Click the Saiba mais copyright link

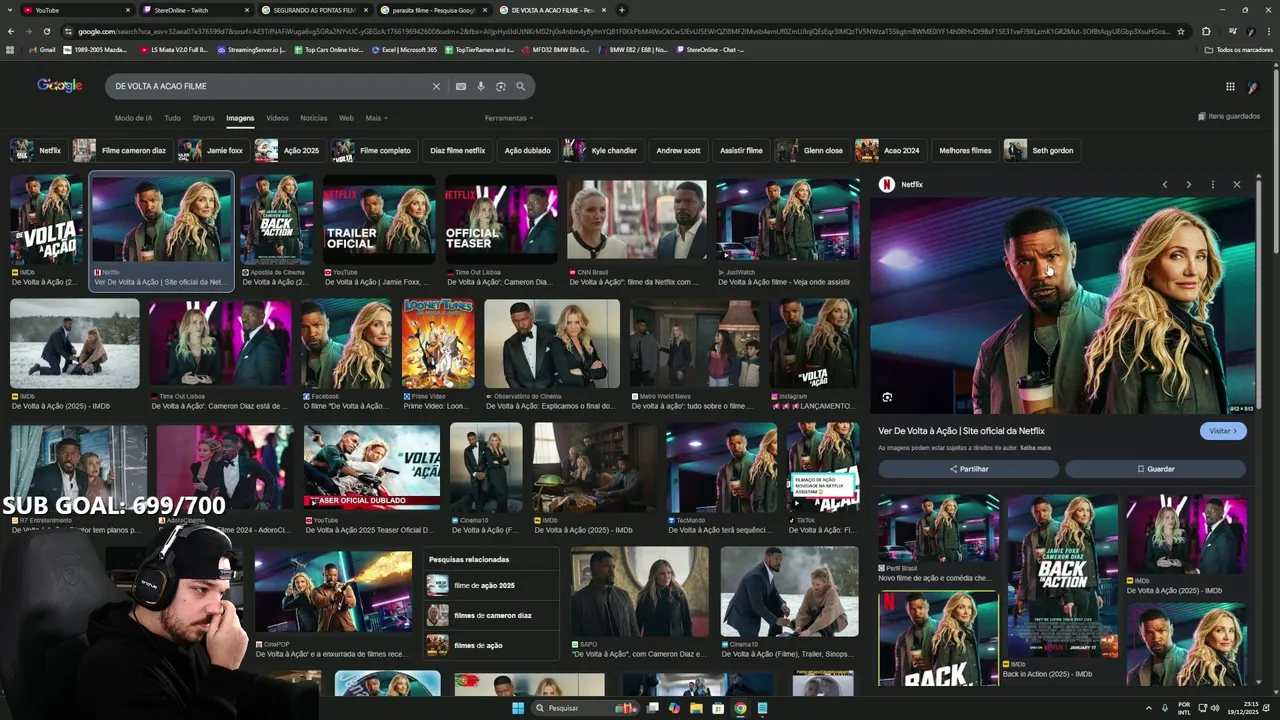click(x=1035, y=448)
